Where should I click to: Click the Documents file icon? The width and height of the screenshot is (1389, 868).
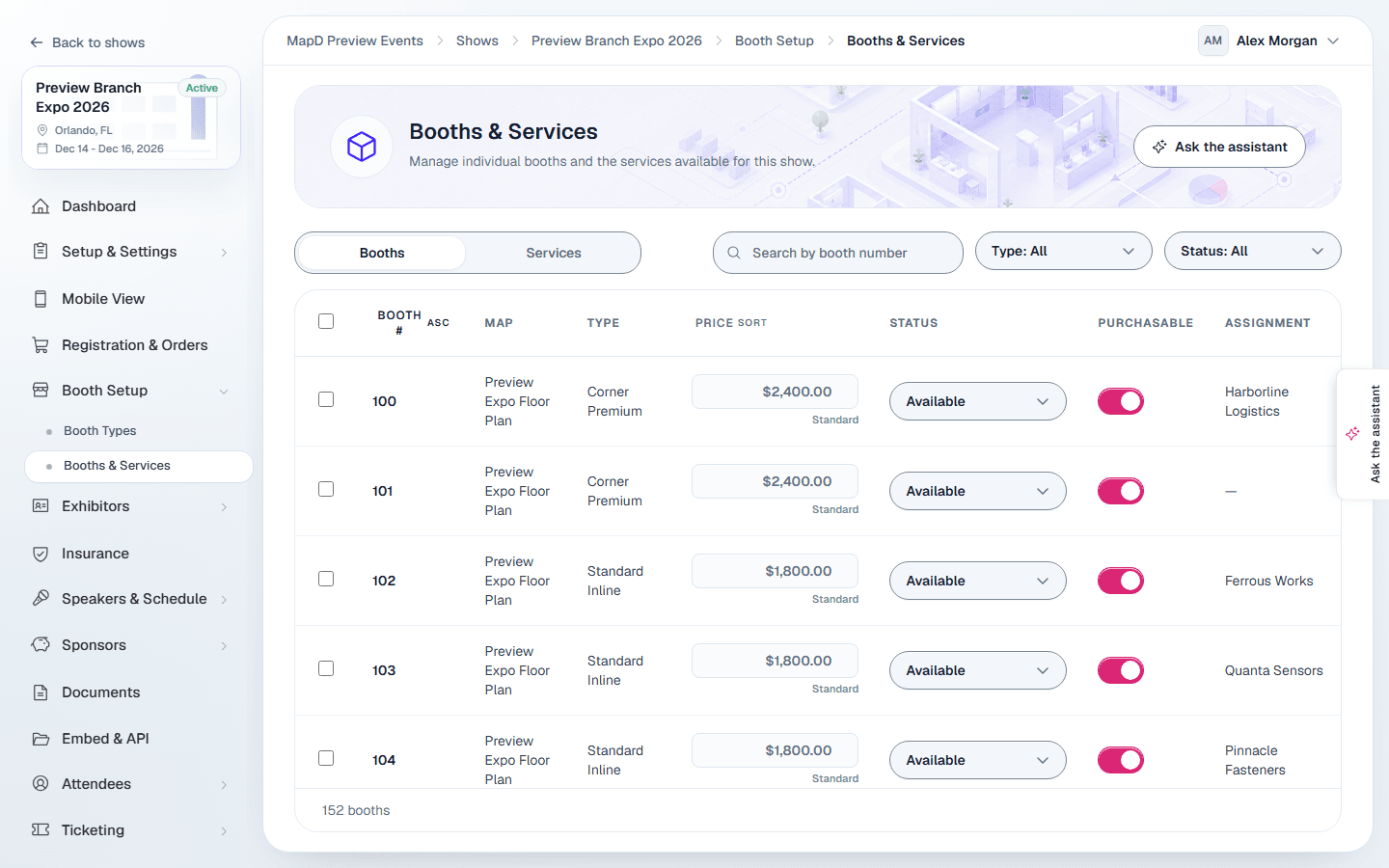[41, 692]
